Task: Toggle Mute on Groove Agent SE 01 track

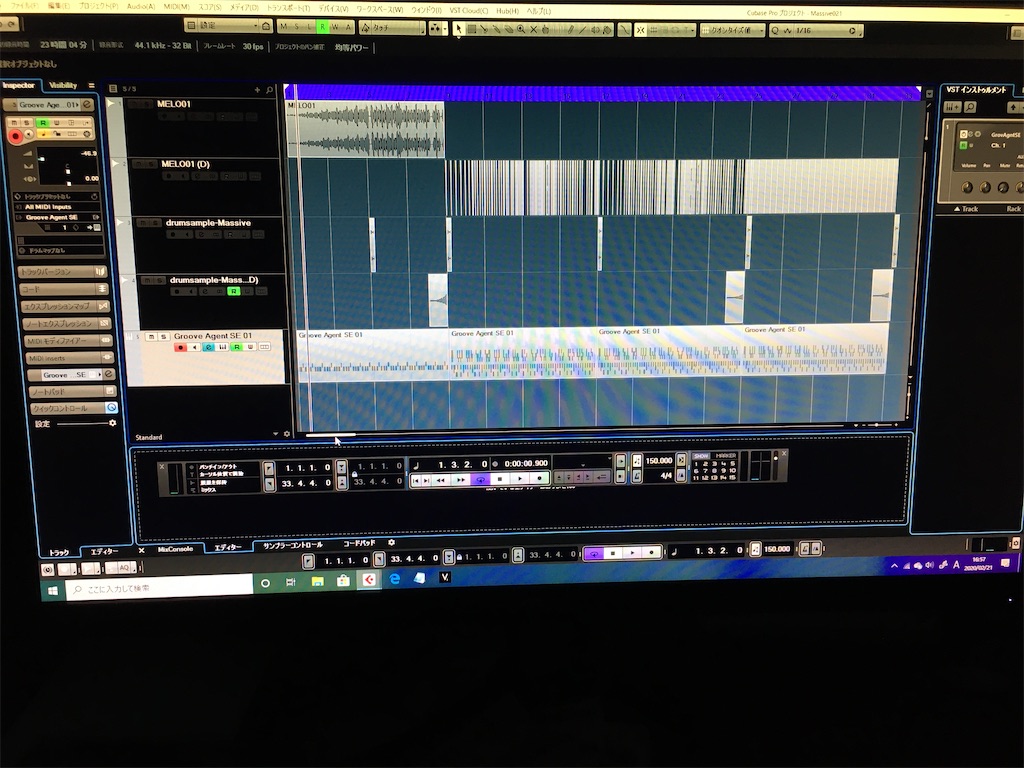Action: click(x=152, y=336)
